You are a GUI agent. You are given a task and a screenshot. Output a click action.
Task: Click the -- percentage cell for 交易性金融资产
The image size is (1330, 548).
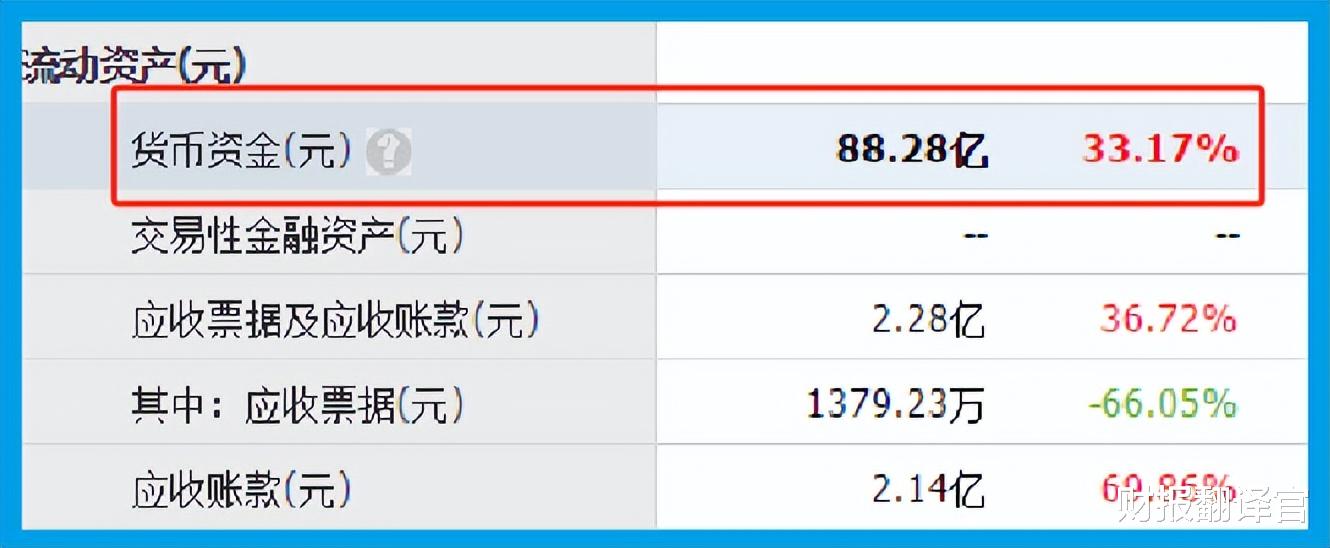coord(1226,237)
